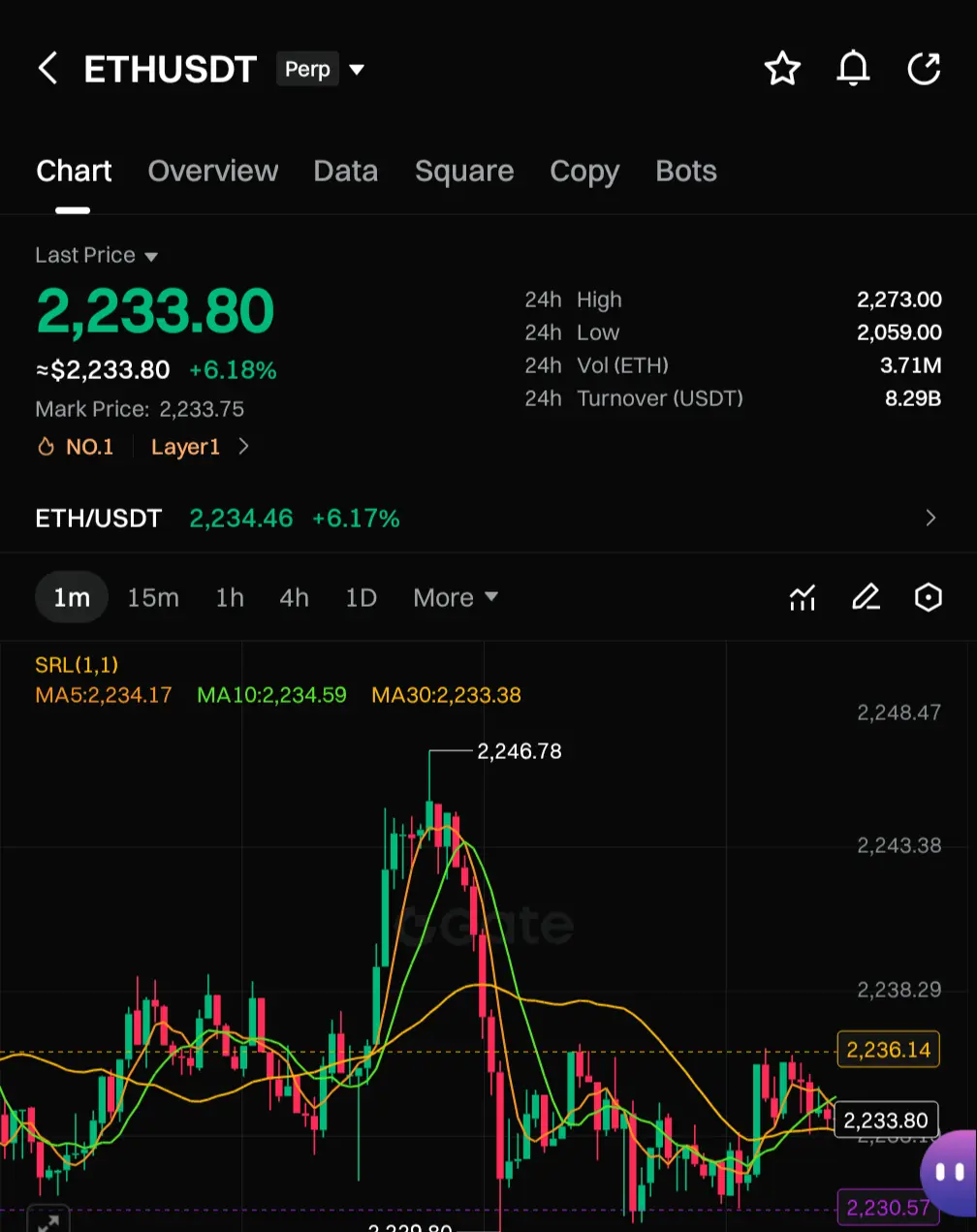Tap the share arrow icon
Screen dimensions: 977x1232
coord(924,69)
